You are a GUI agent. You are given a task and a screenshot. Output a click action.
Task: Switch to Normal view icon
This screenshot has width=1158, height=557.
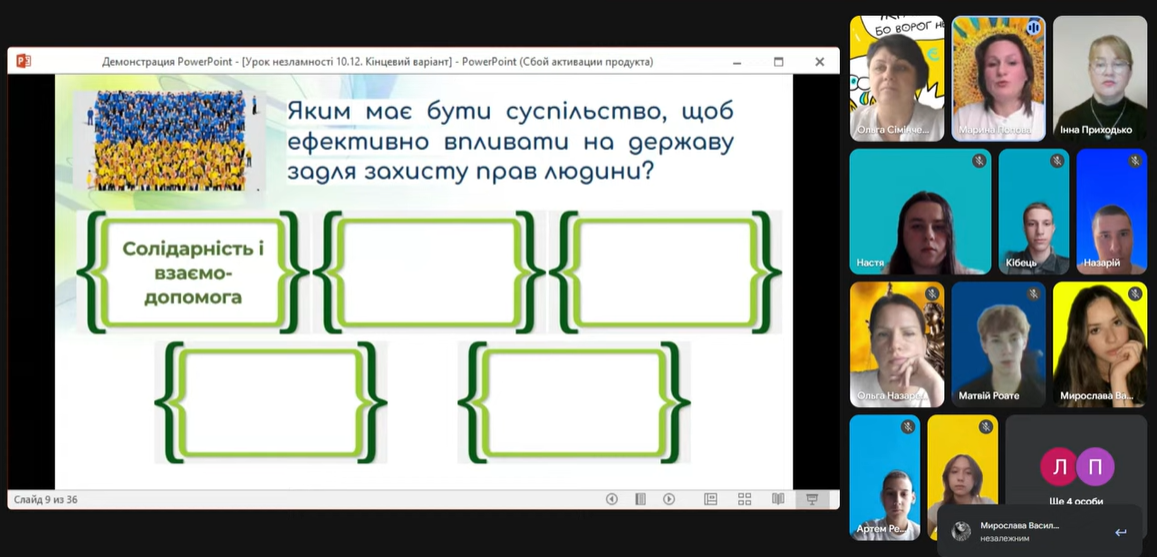711,499
